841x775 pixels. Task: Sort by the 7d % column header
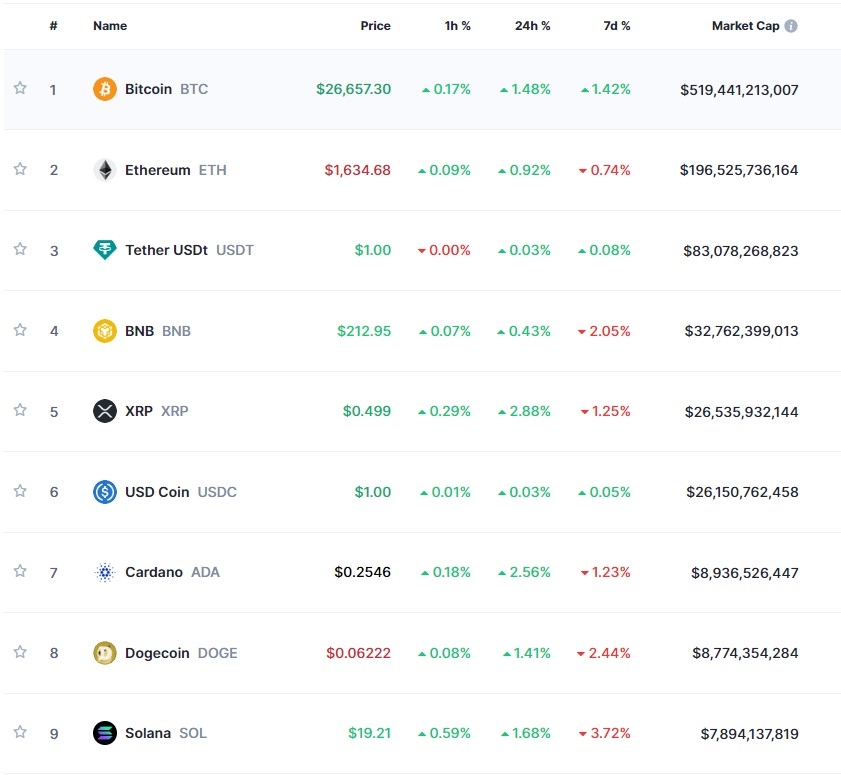(616, 26)
